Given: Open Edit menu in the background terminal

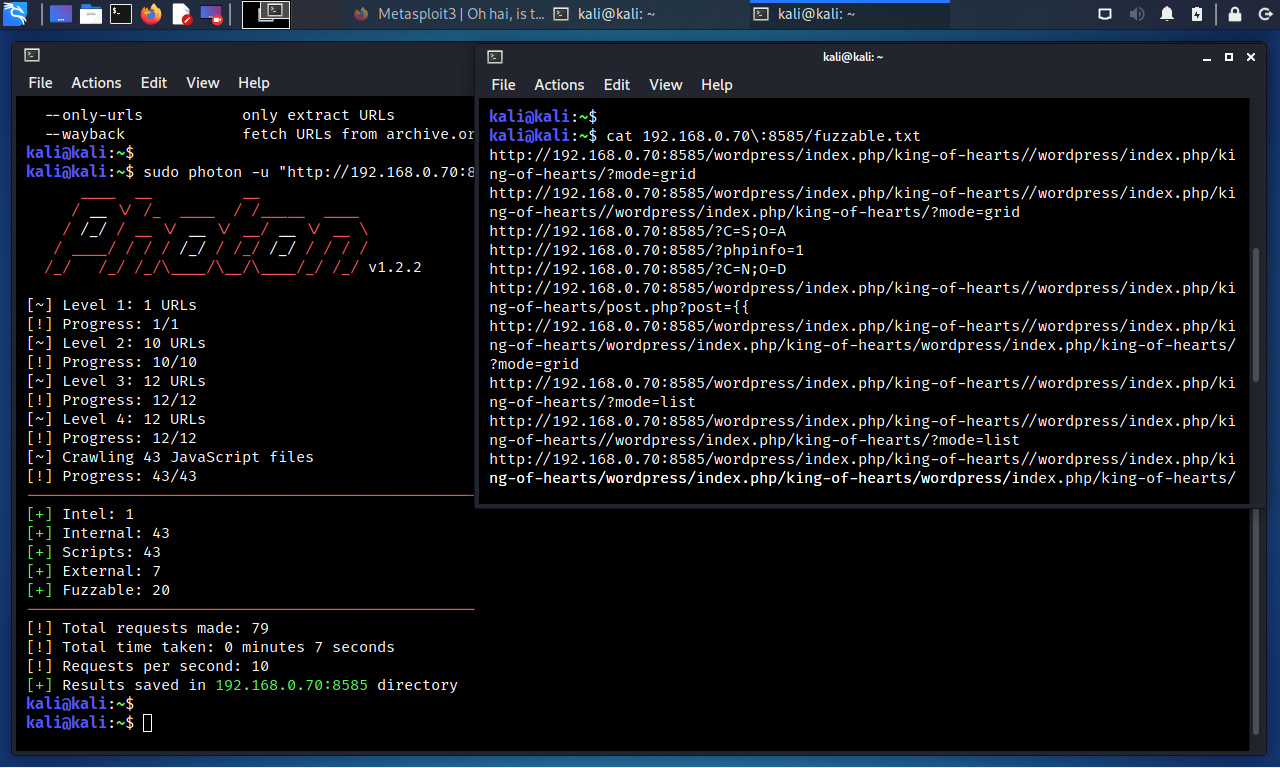Looking at the screenshot, I should pos(154,83).
